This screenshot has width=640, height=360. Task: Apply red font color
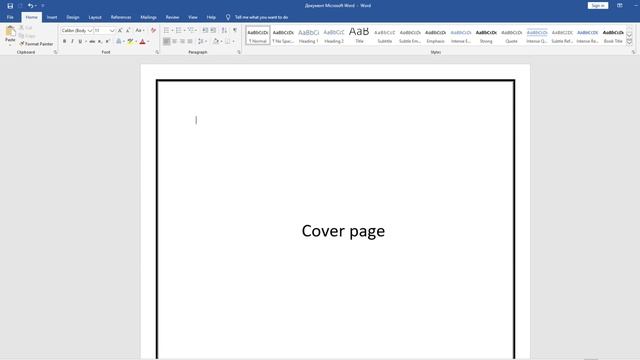[142, 41]
